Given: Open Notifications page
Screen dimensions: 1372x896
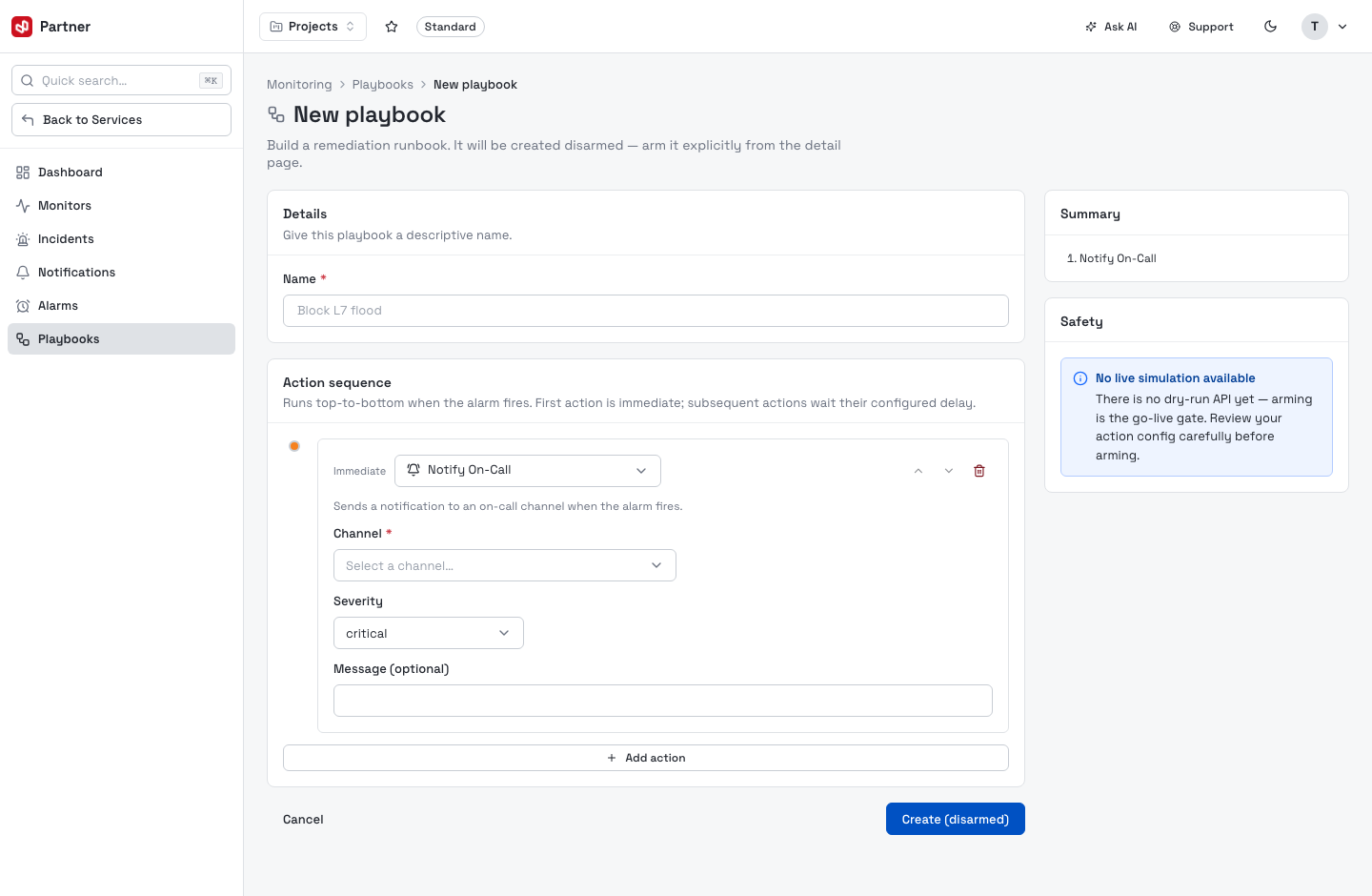Looking at the screenshot, I should 121,273.
